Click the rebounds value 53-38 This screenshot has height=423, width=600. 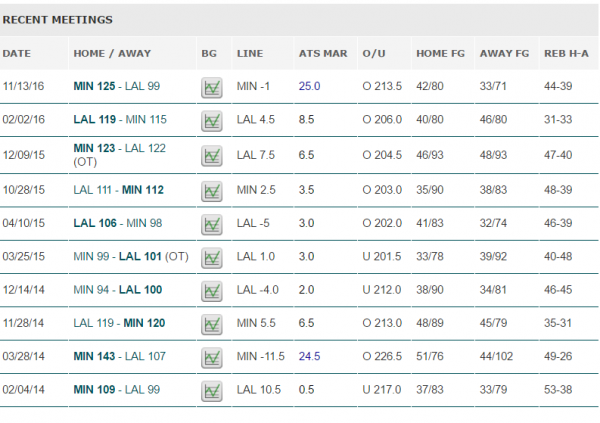tap(558, 390)
